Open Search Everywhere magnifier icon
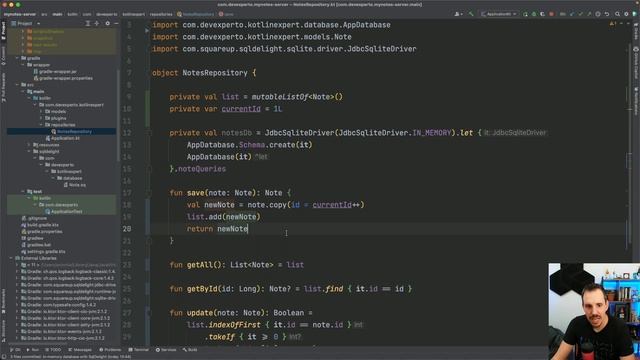 618,14
